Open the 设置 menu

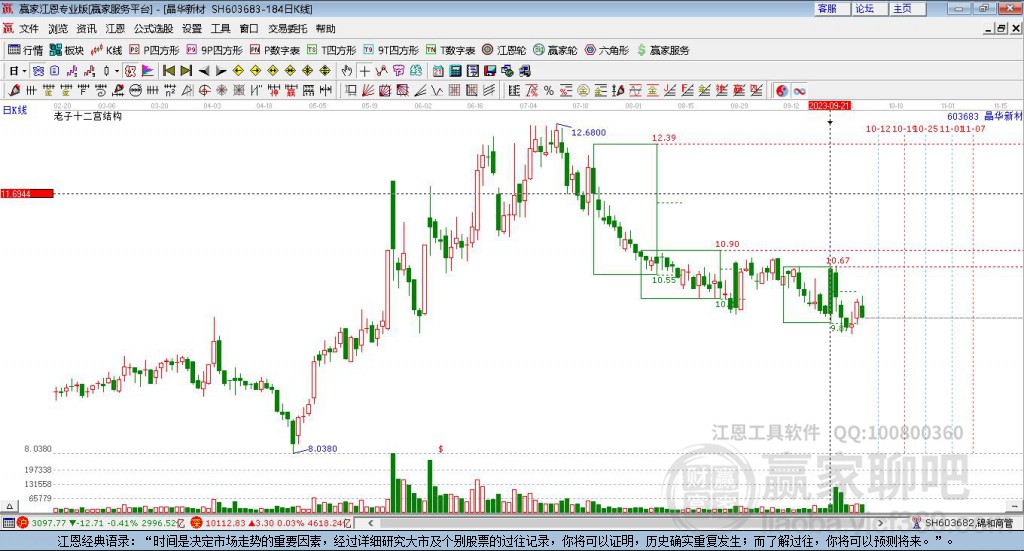[x=192, y=29]
